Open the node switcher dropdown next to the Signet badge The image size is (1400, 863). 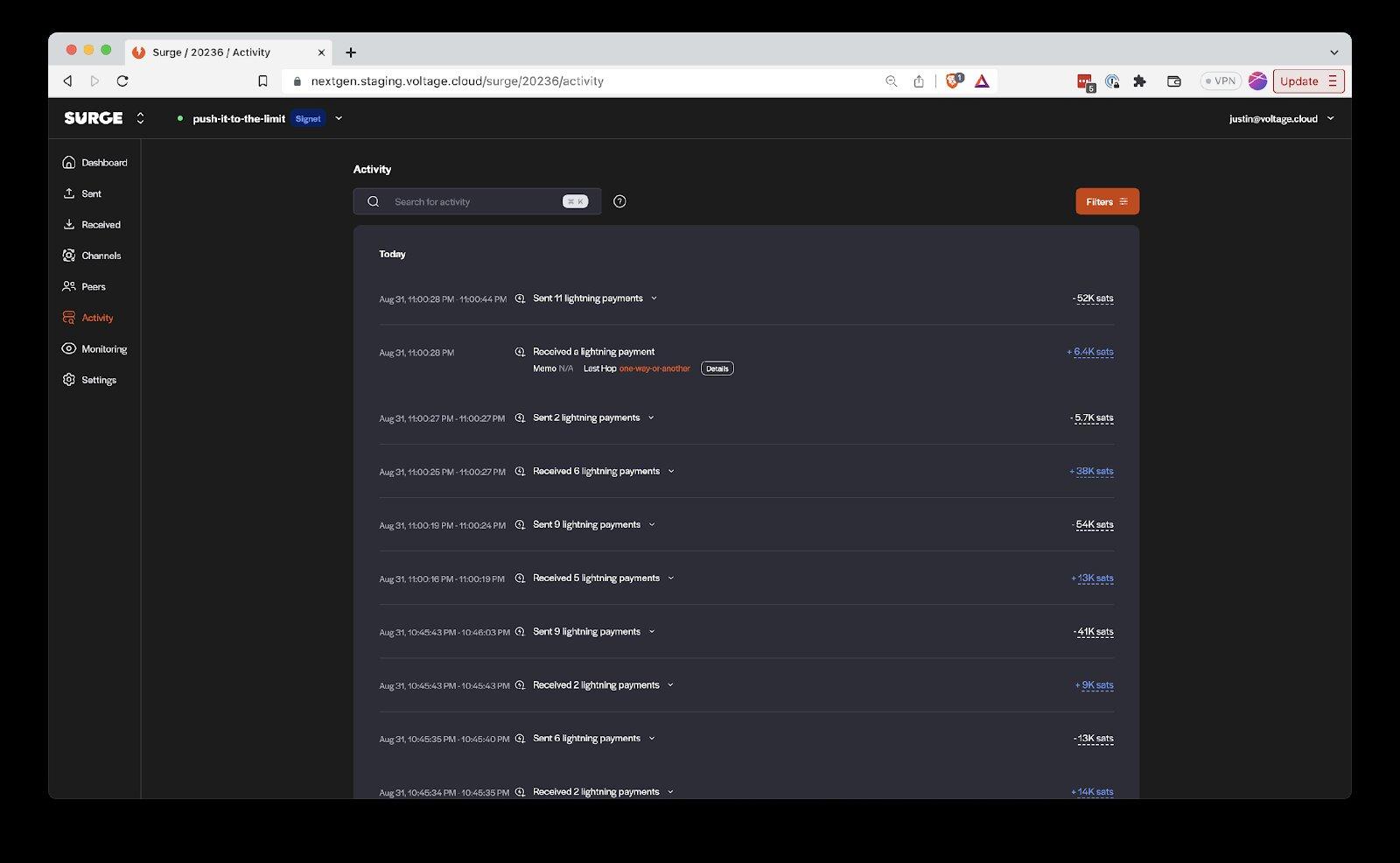pyautogui.click(x=339, y=118)
